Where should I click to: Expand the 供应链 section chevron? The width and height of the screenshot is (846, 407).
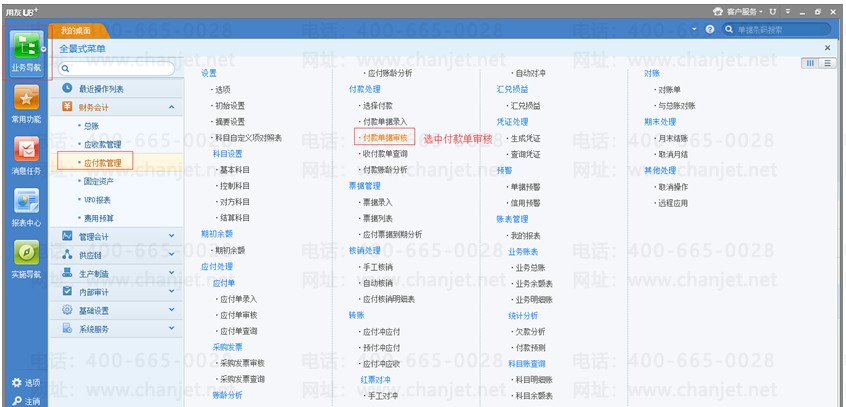tap(172, 254)
